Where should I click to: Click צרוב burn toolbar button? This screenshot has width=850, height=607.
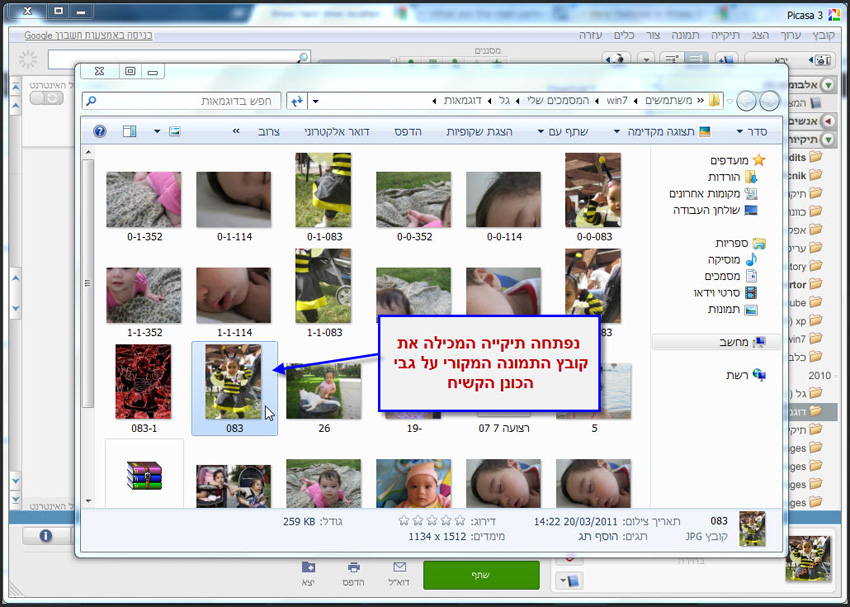[269, 132]
